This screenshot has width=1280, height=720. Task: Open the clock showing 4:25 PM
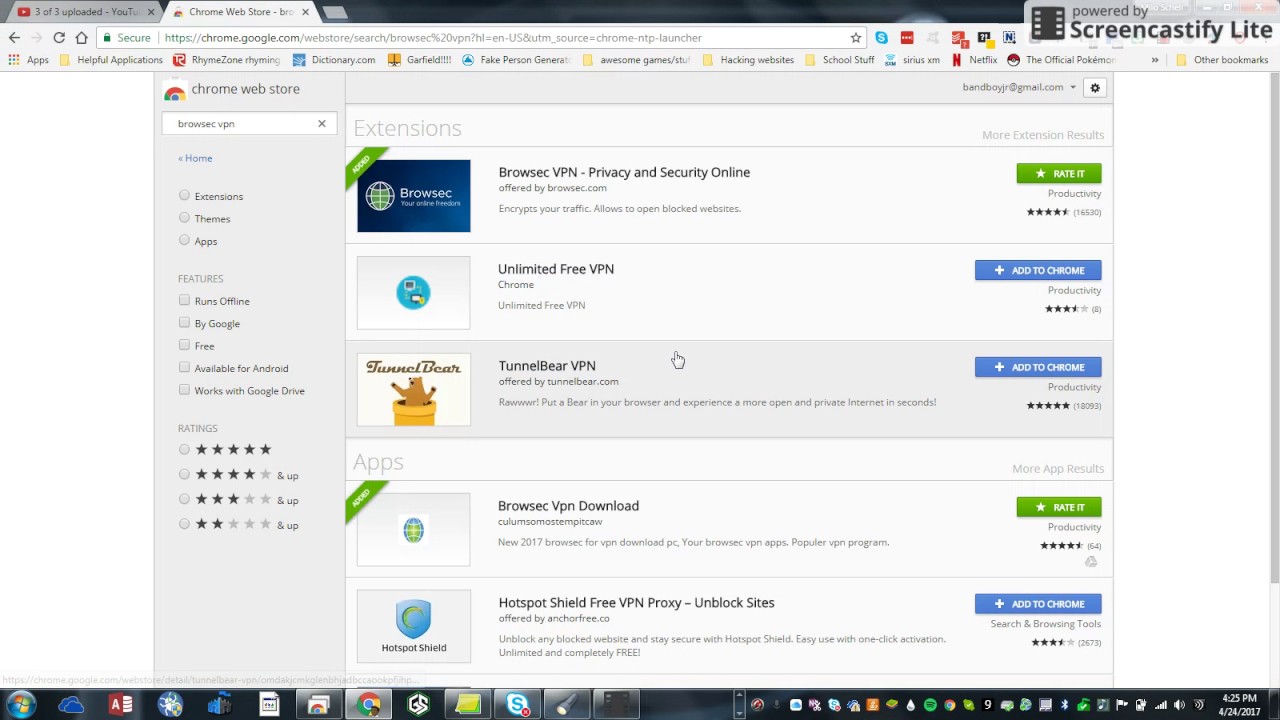click(x=1240, y=705)
